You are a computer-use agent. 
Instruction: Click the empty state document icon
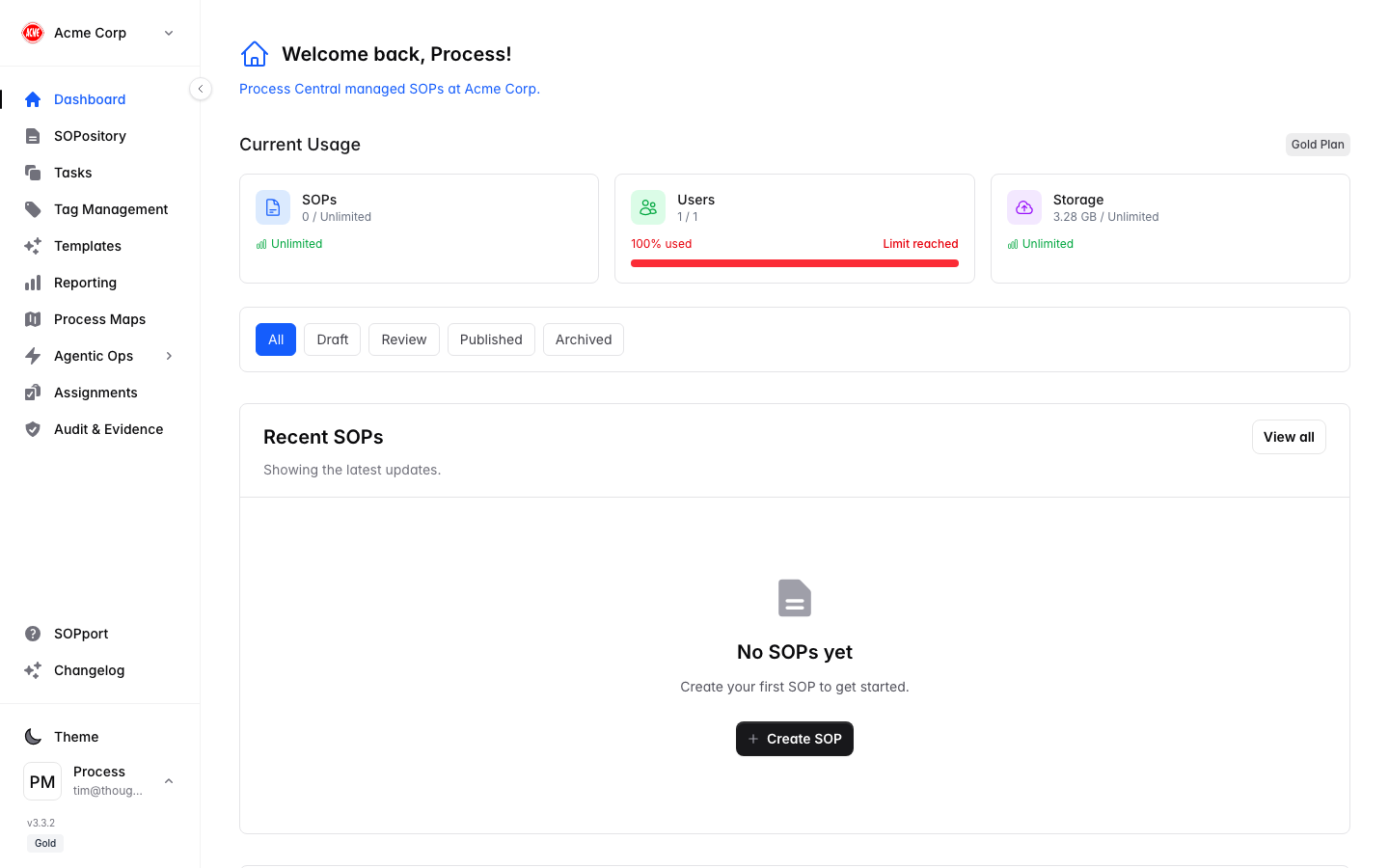point(795,598)
